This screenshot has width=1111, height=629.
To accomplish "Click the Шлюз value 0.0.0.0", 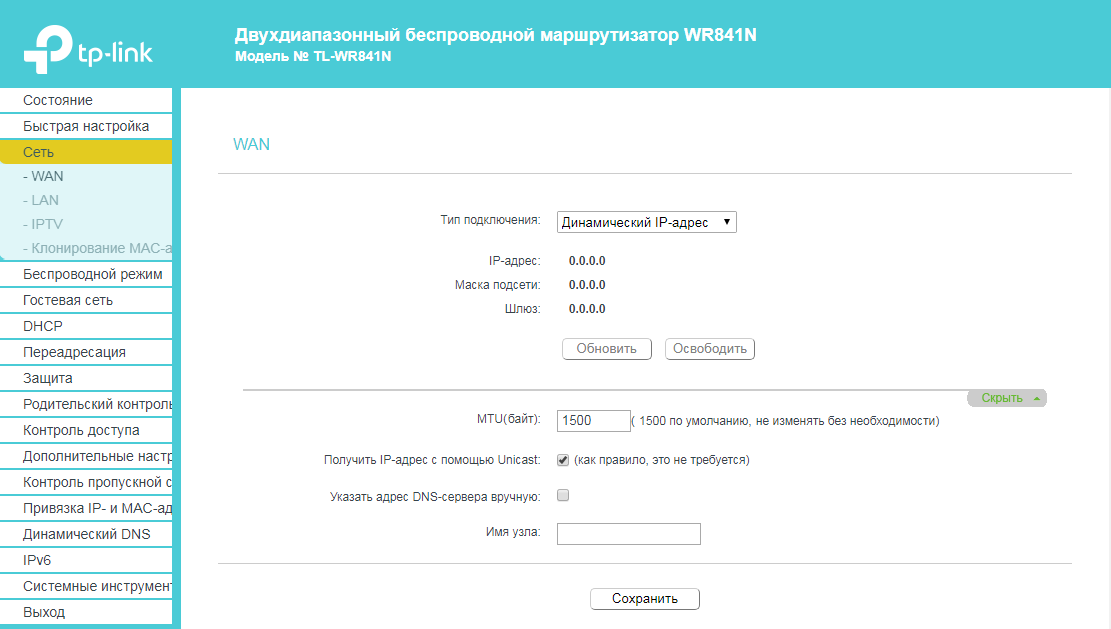I will coord(587,309).
